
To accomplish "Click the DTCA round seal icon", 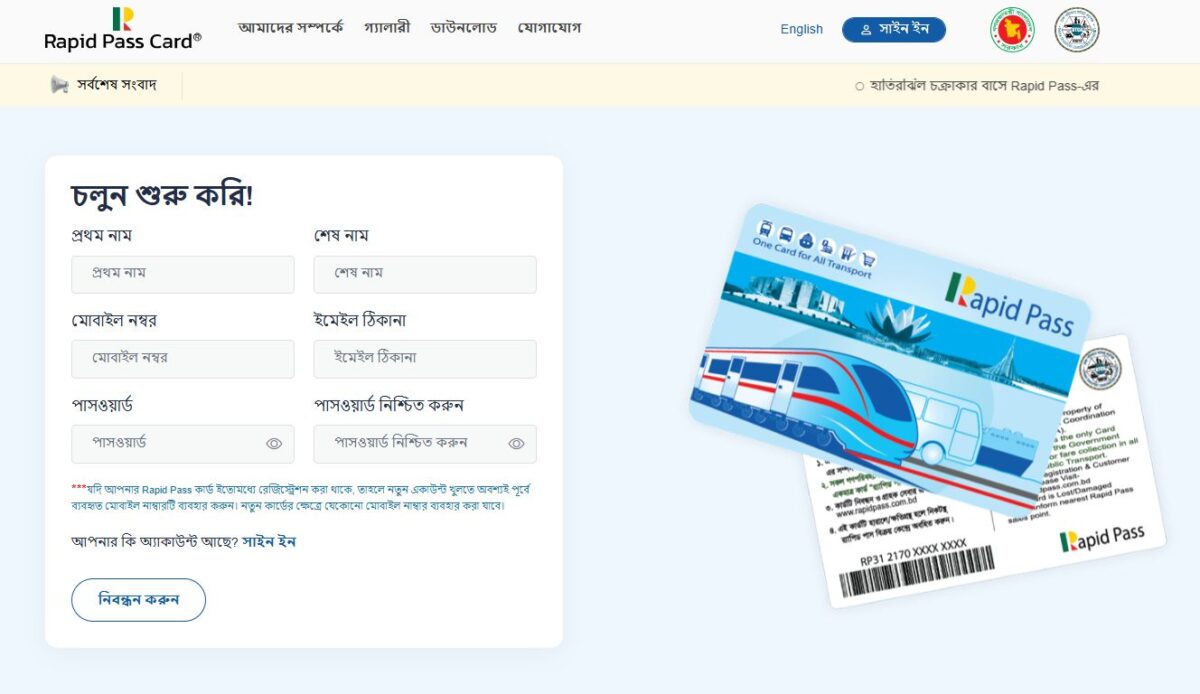I will 1077,30.
